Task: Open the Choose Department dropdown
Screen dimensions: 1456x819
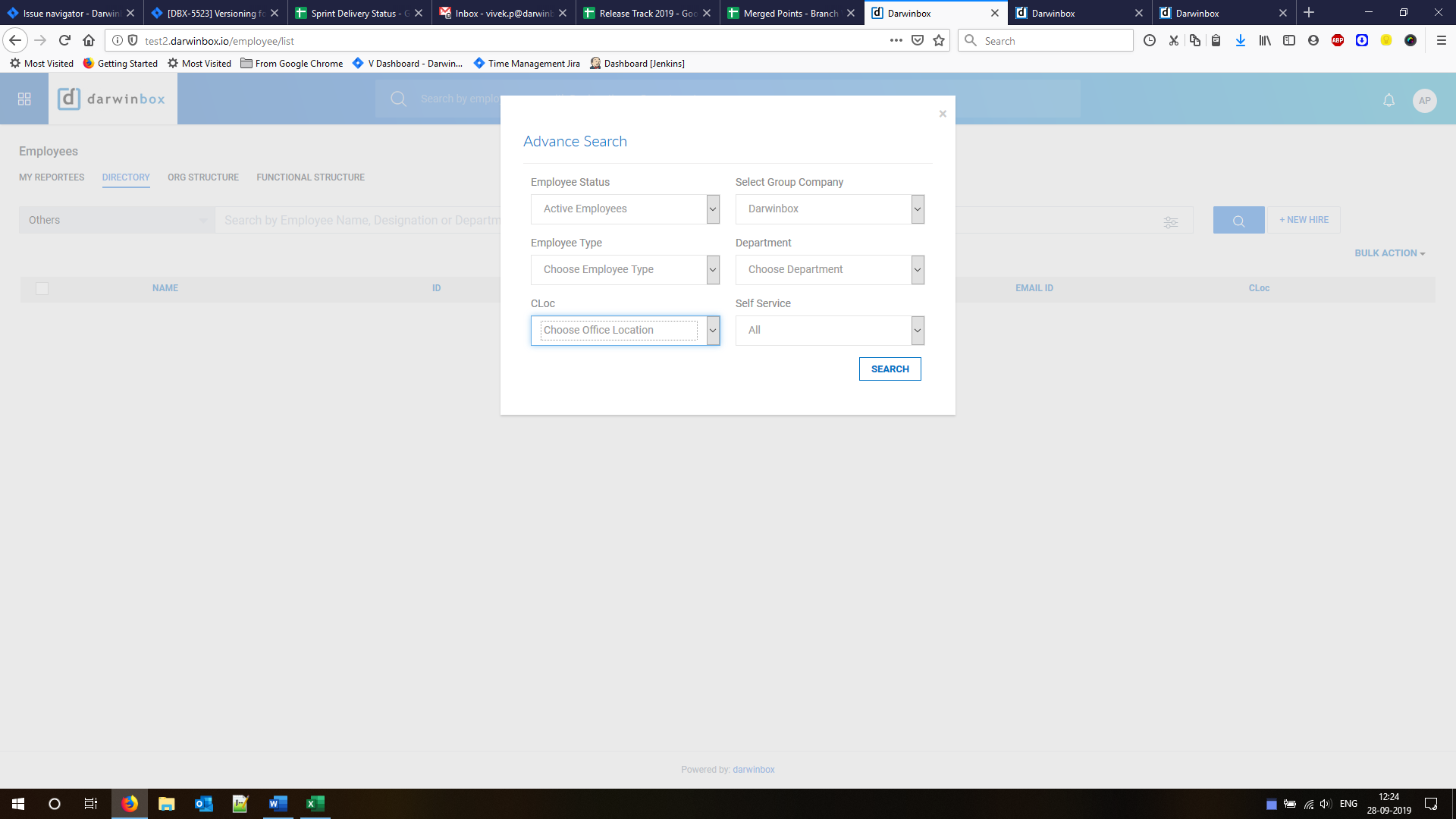Action: 830,270
